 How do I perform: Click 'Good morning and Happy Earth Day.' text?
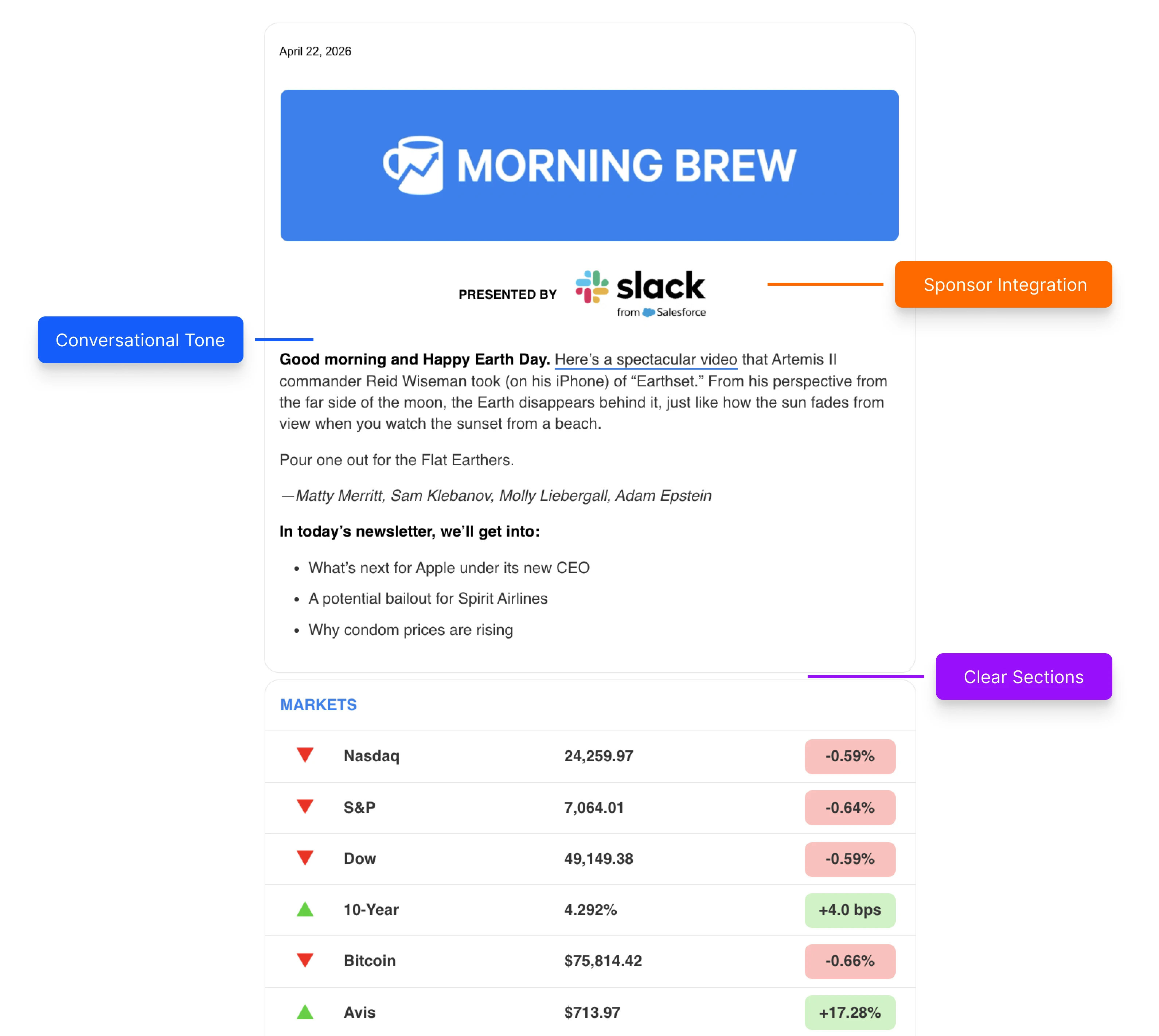tap(414, 360)
